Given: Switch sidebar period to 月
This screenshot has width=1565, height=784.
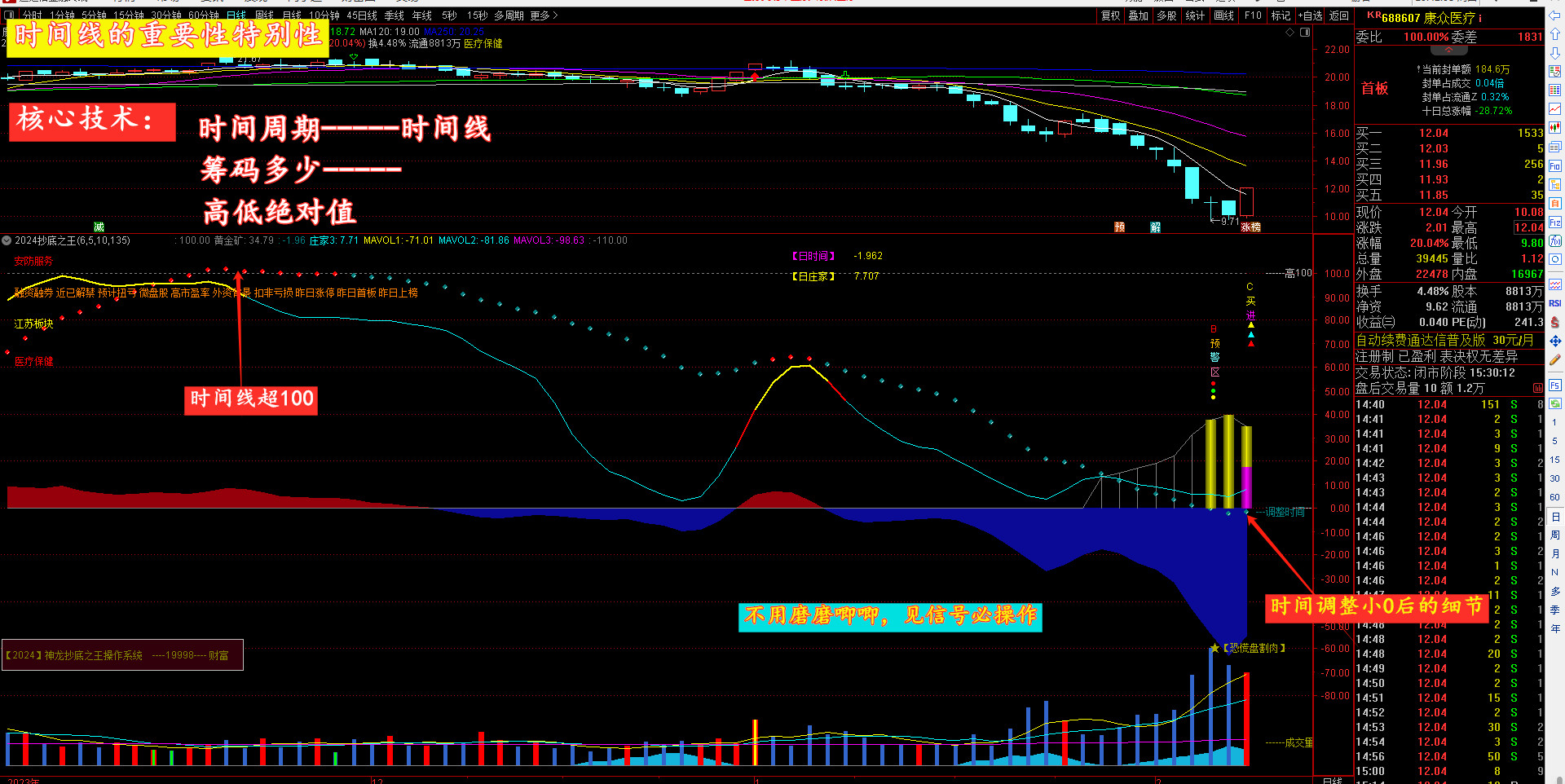Looking at the screenshot, I should [x=1555, y=554].
